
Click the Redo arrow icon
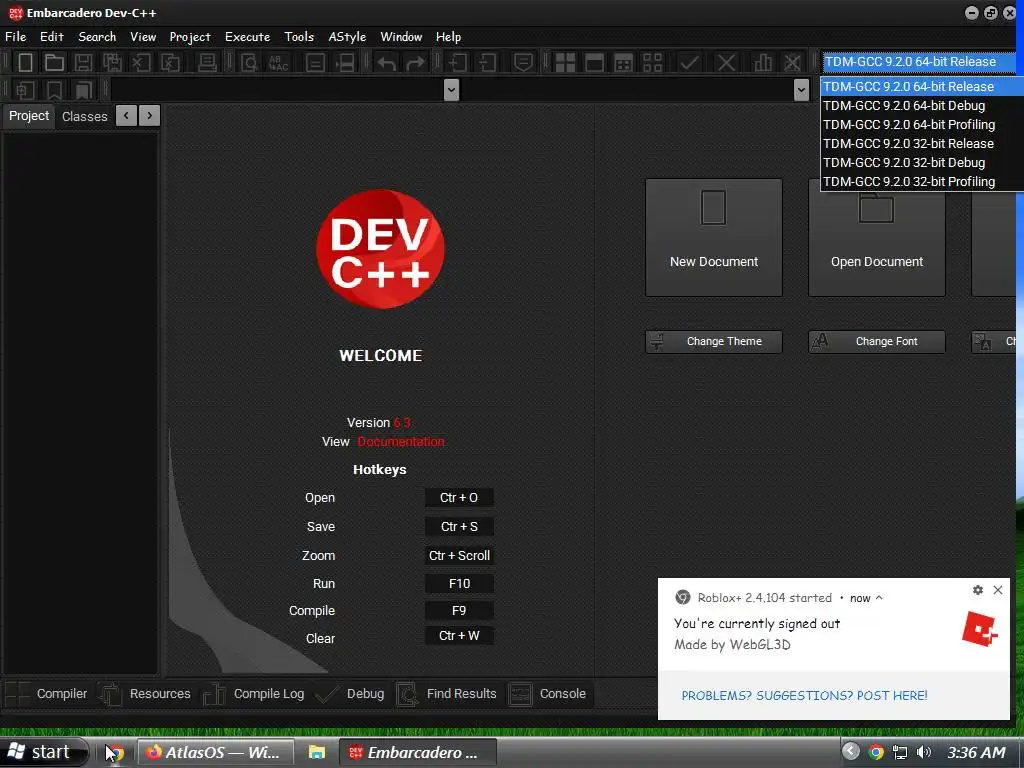[415, 63]
